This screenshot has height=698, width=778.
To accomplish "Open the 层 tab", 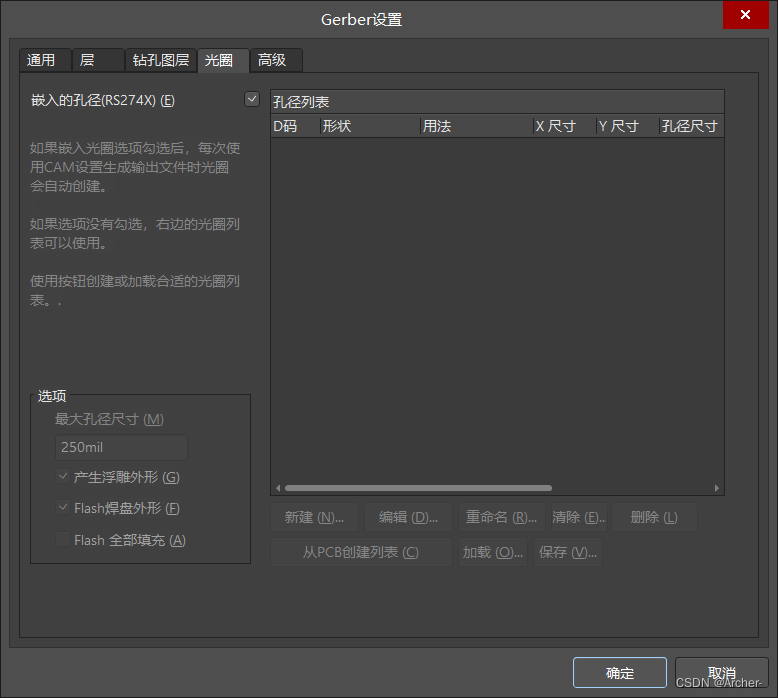I will click(x=98, y=61).
